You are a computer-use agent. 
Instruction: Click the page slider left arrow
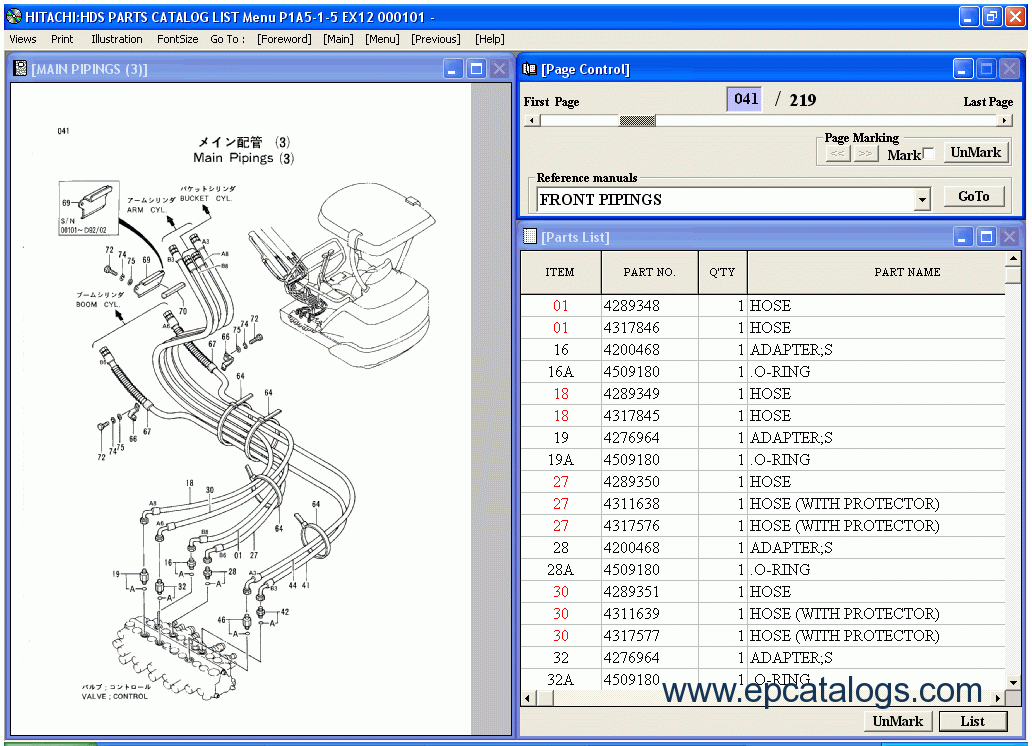(532, 120)
